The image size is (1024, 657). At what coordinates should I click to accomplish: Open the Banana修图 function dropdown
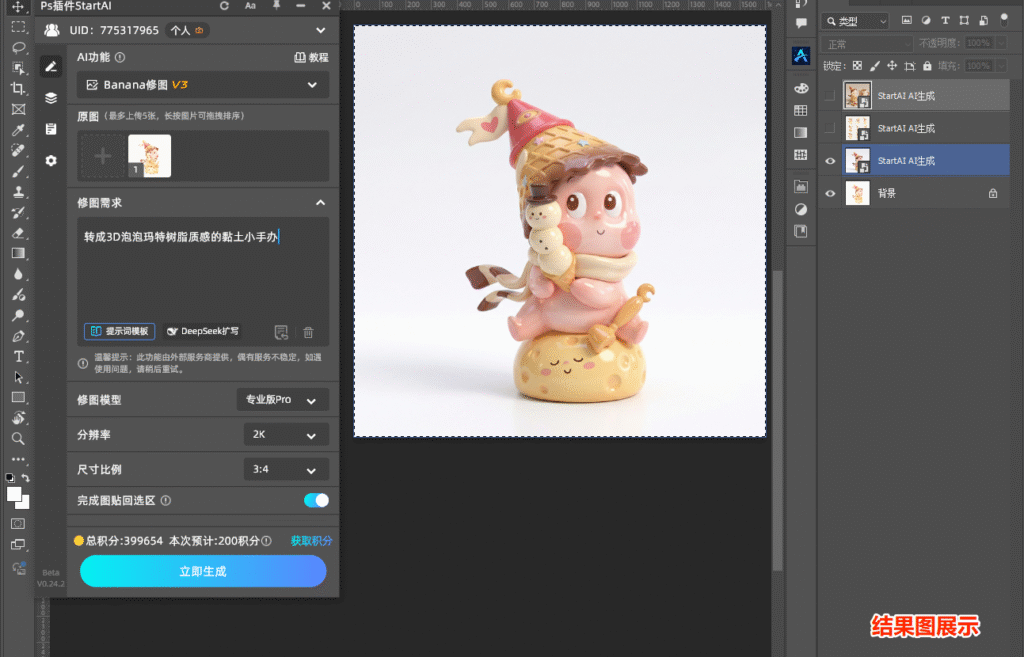[x=203, y=85]
